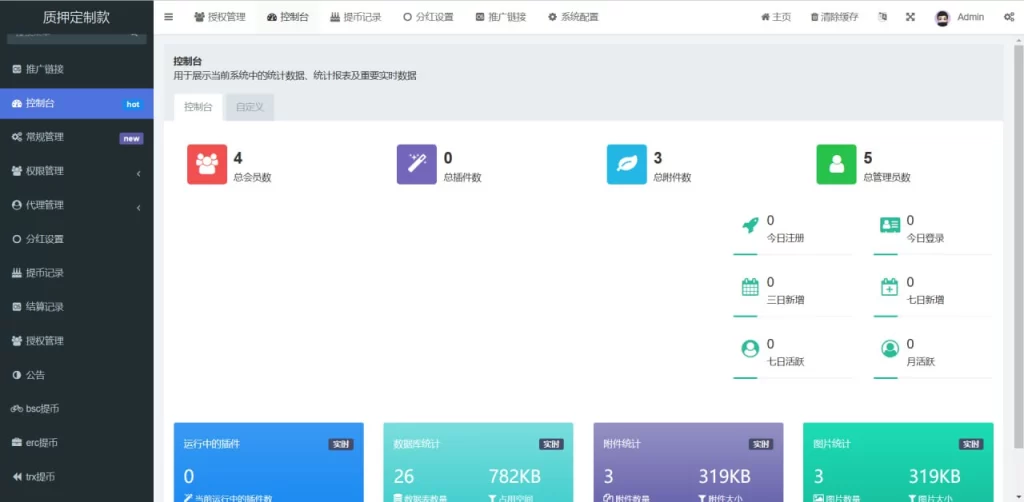Open the 提币记录 top tab
Screen dimensions: 1024x502
point(355,17)
